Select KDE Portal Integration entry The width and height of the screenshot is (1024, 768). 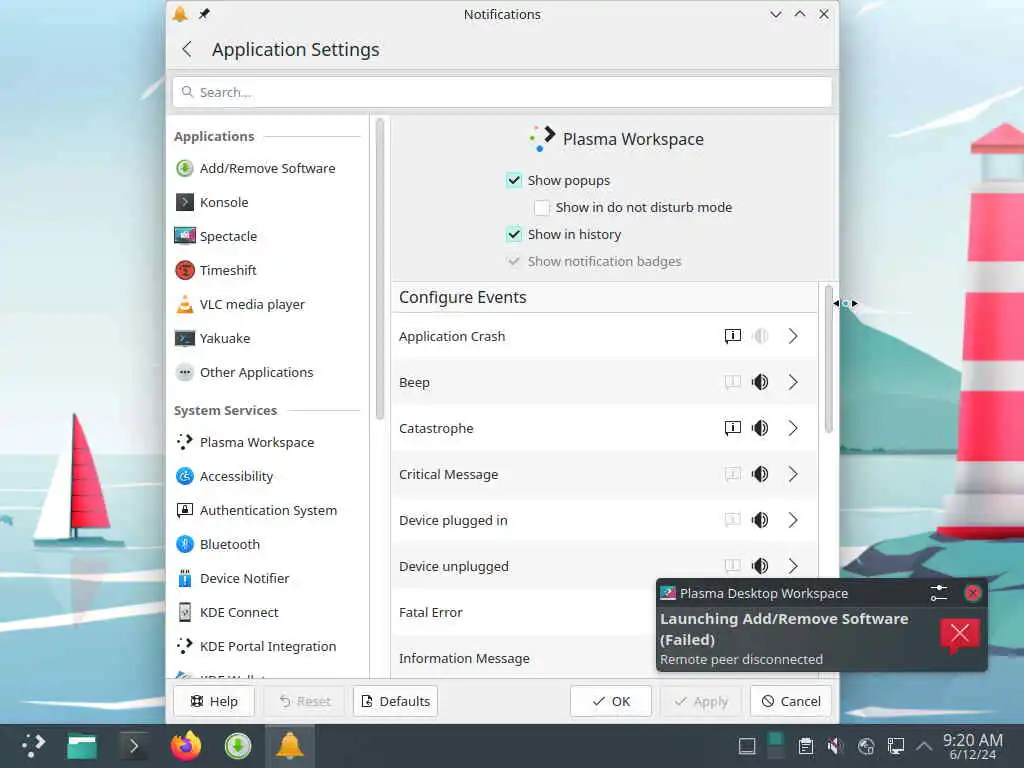pos(267,646)
